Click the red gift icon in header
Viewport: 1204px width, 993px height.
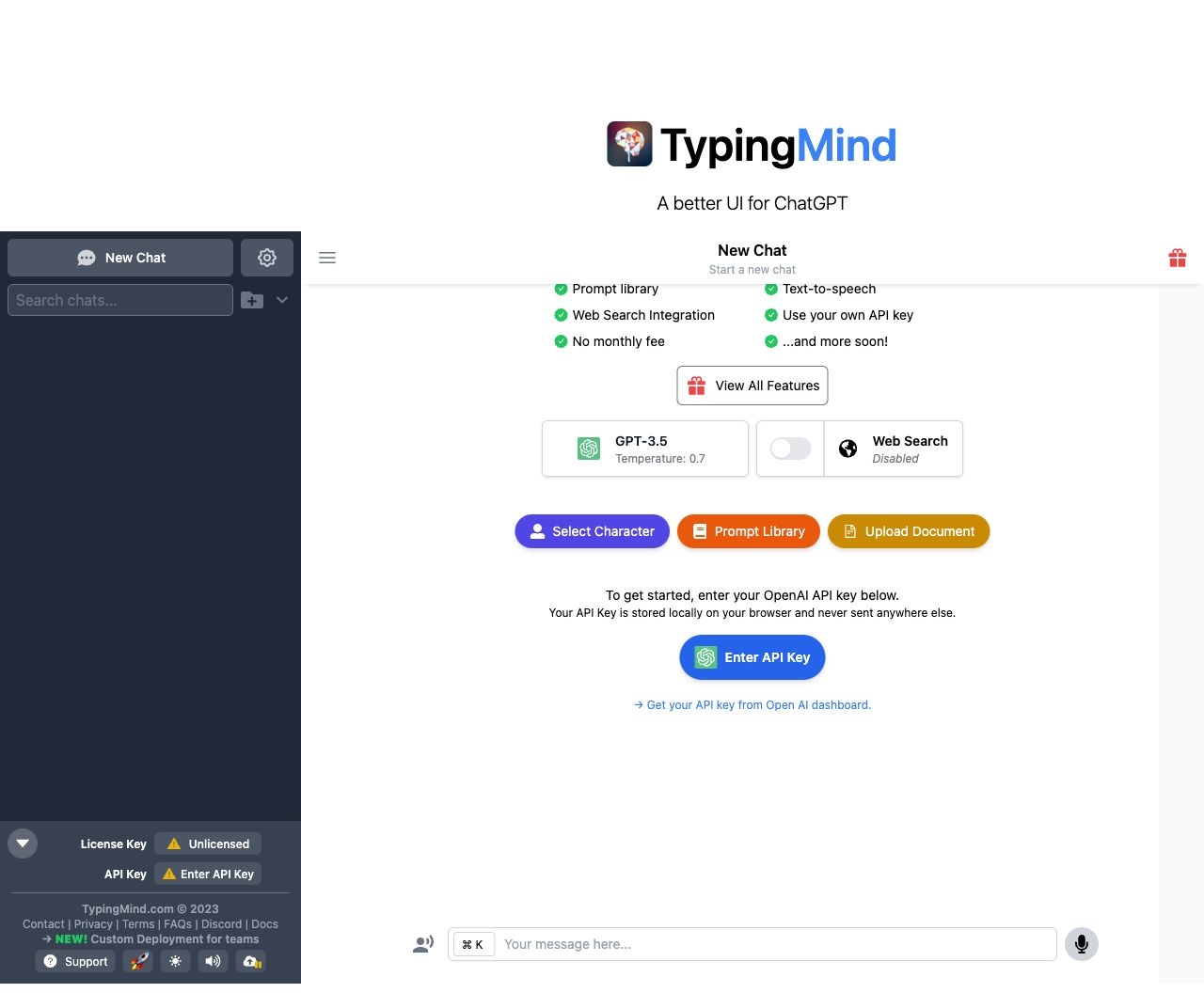tap(1178, 258)
